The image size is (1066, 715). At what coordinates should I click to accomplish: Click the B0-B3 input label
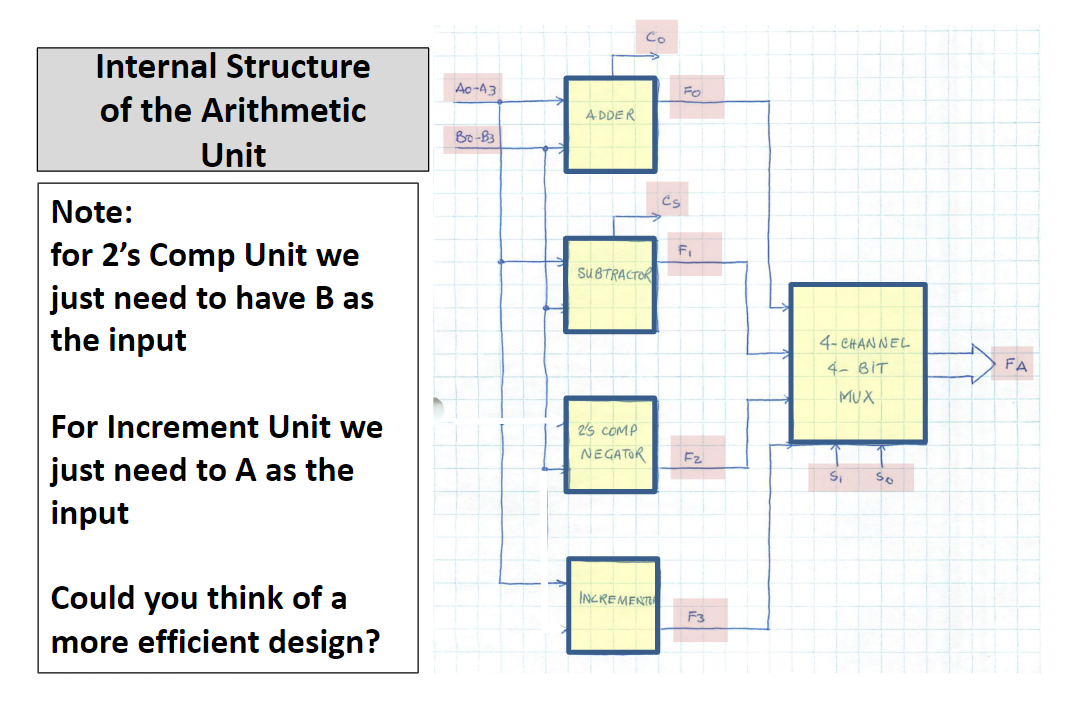[x=473, y=138]
